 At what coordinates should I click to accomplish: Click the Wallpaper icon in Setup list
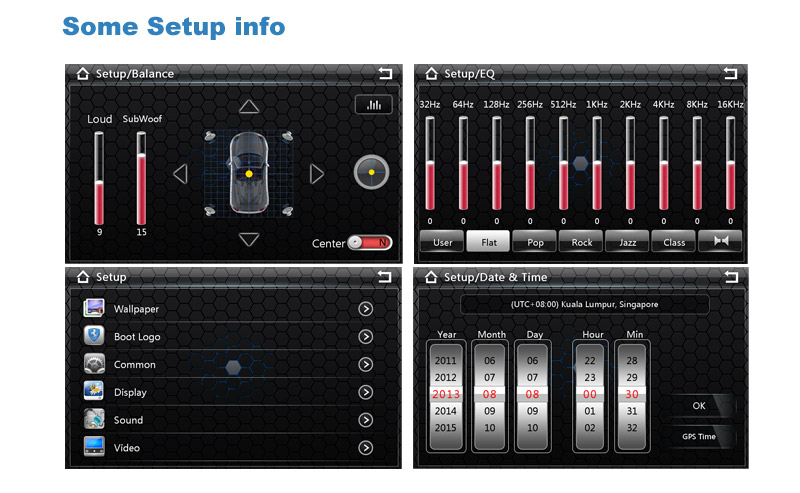[x=94, y=309]
